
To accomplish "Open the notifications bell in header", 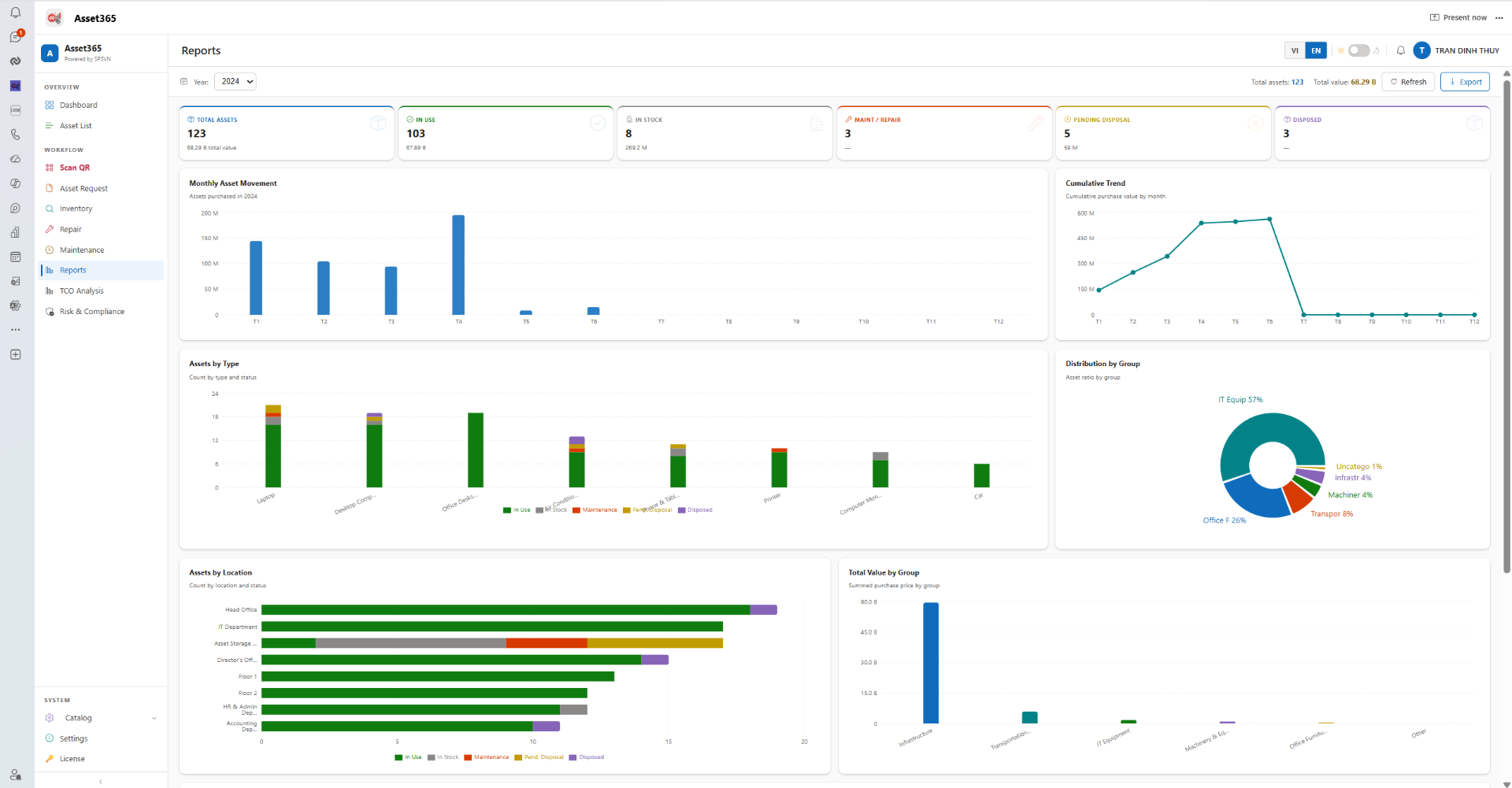I will click(1400, 50).
